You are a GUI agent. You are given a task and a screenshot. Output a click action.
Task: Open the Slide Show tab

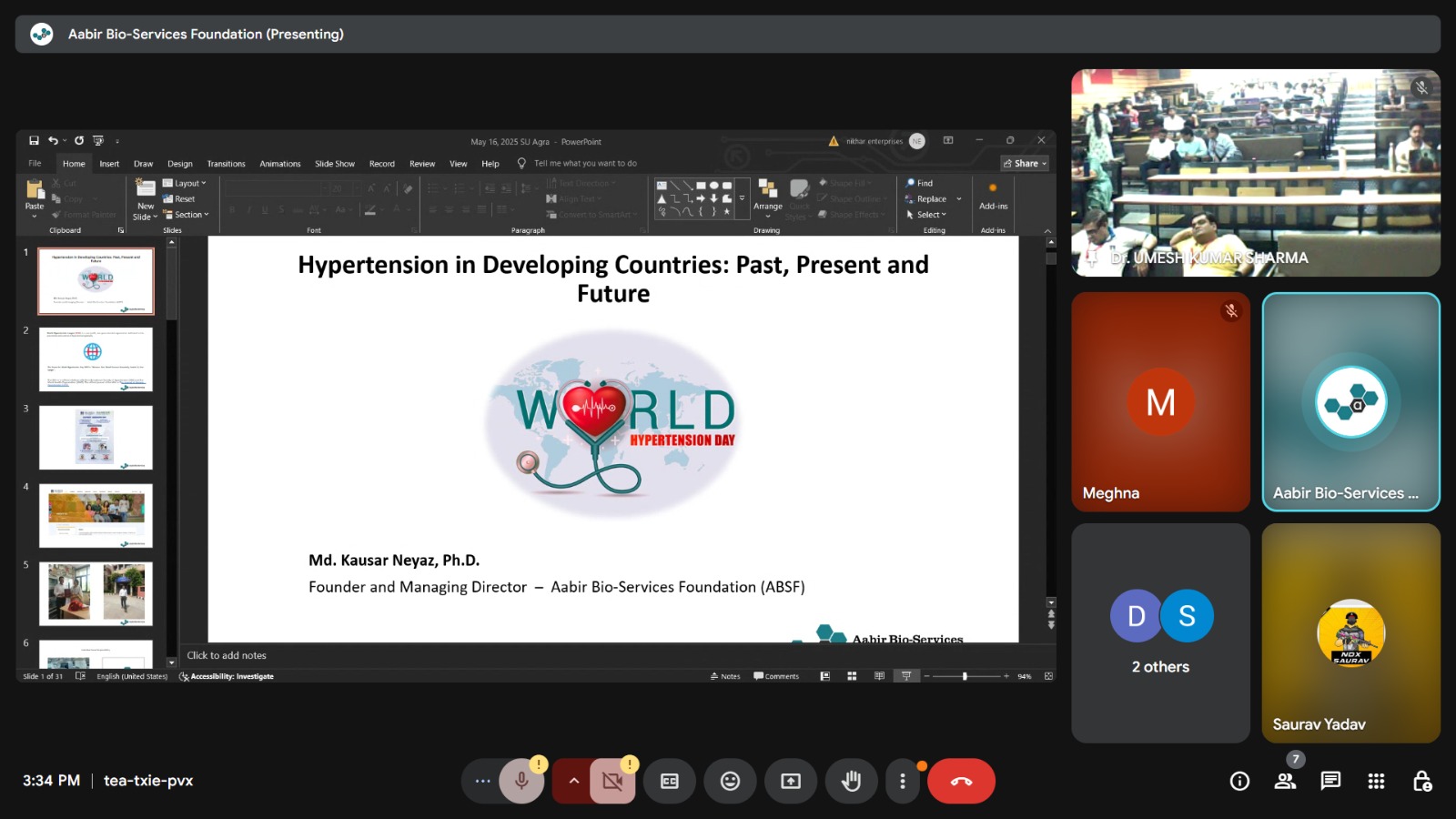[x=335, y=164]
